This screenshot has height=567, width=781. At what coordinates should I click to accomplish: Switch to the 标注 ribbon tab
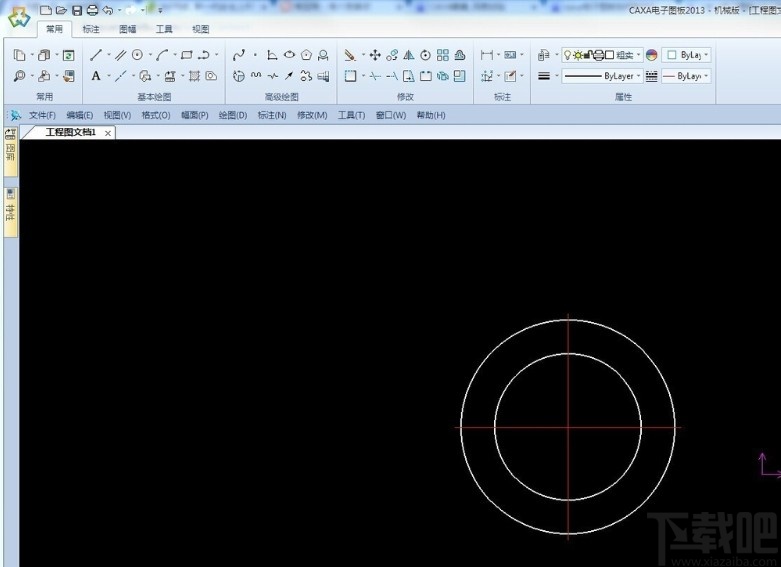pos(91,30)
